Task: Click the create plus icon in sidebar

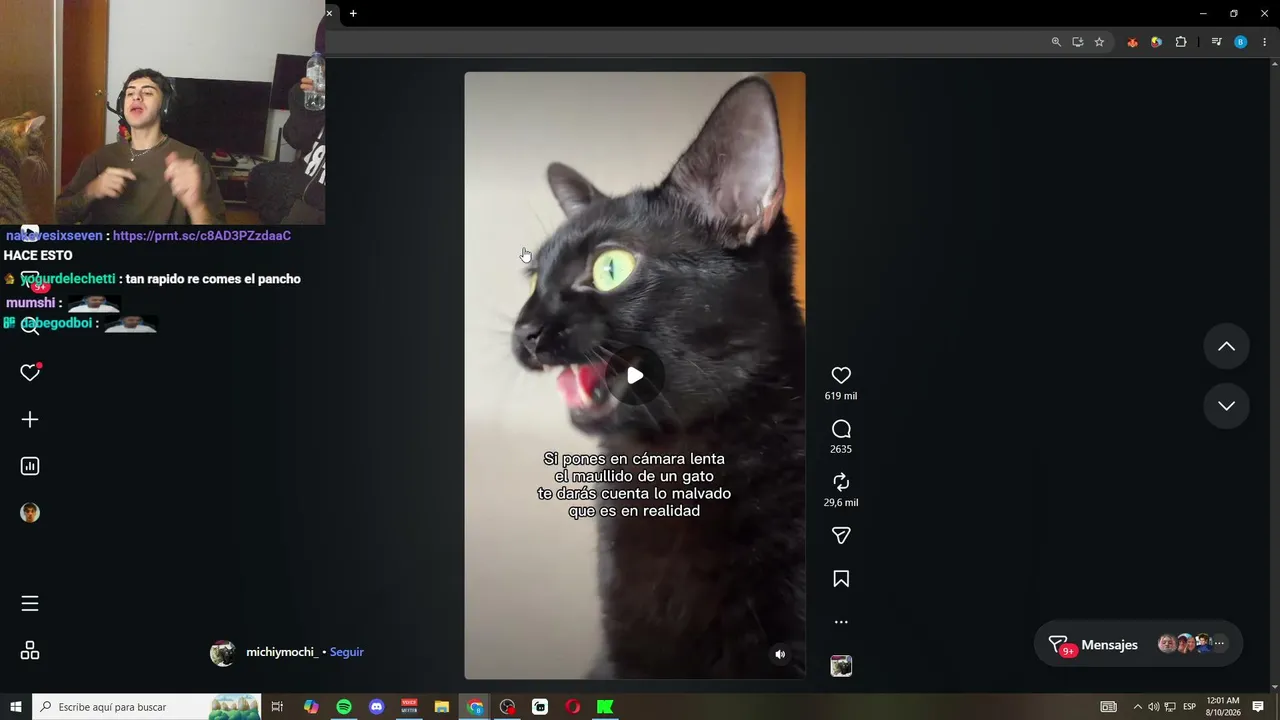Action: pyautogui.click(x=30, y=420)
